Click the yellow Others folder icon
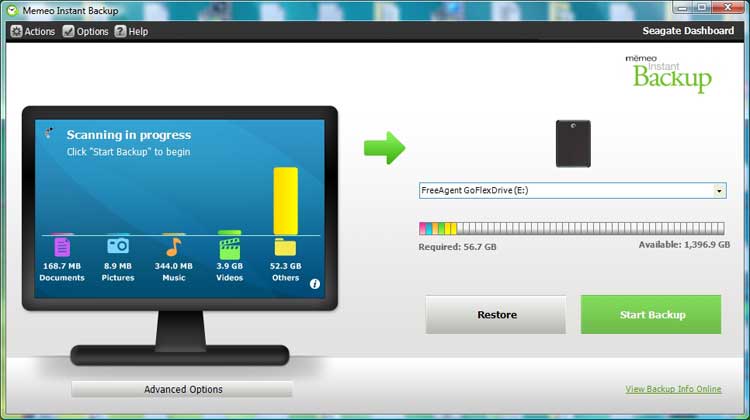The width and height of the screenshot is (750, 420). pyautogui.click(x=285, y=247)
